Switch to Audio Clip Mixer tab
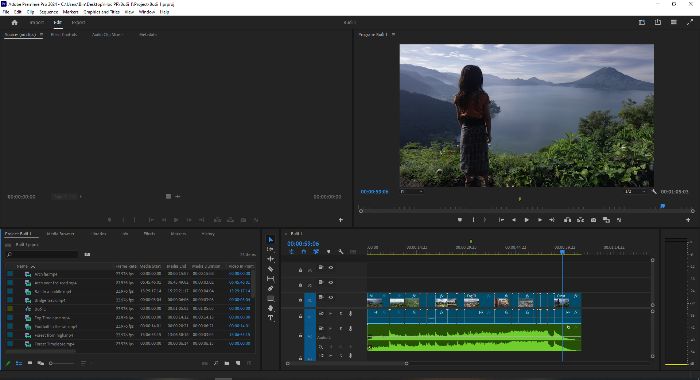The width and height of the screenshot is (700, 380). [x=106, y=34]
